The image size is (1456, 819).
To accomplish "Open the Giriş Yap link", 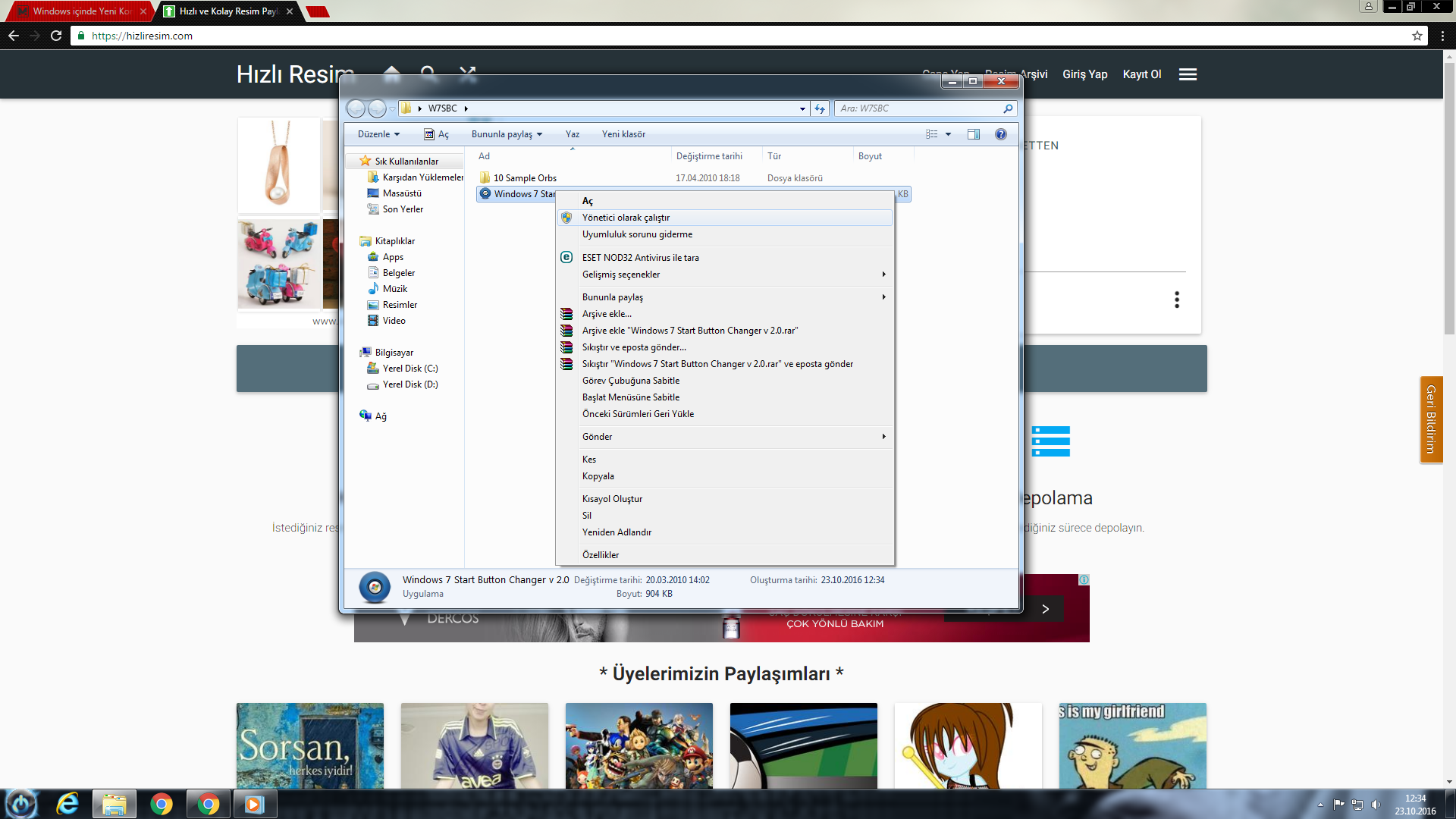I will click(1084, 74).
